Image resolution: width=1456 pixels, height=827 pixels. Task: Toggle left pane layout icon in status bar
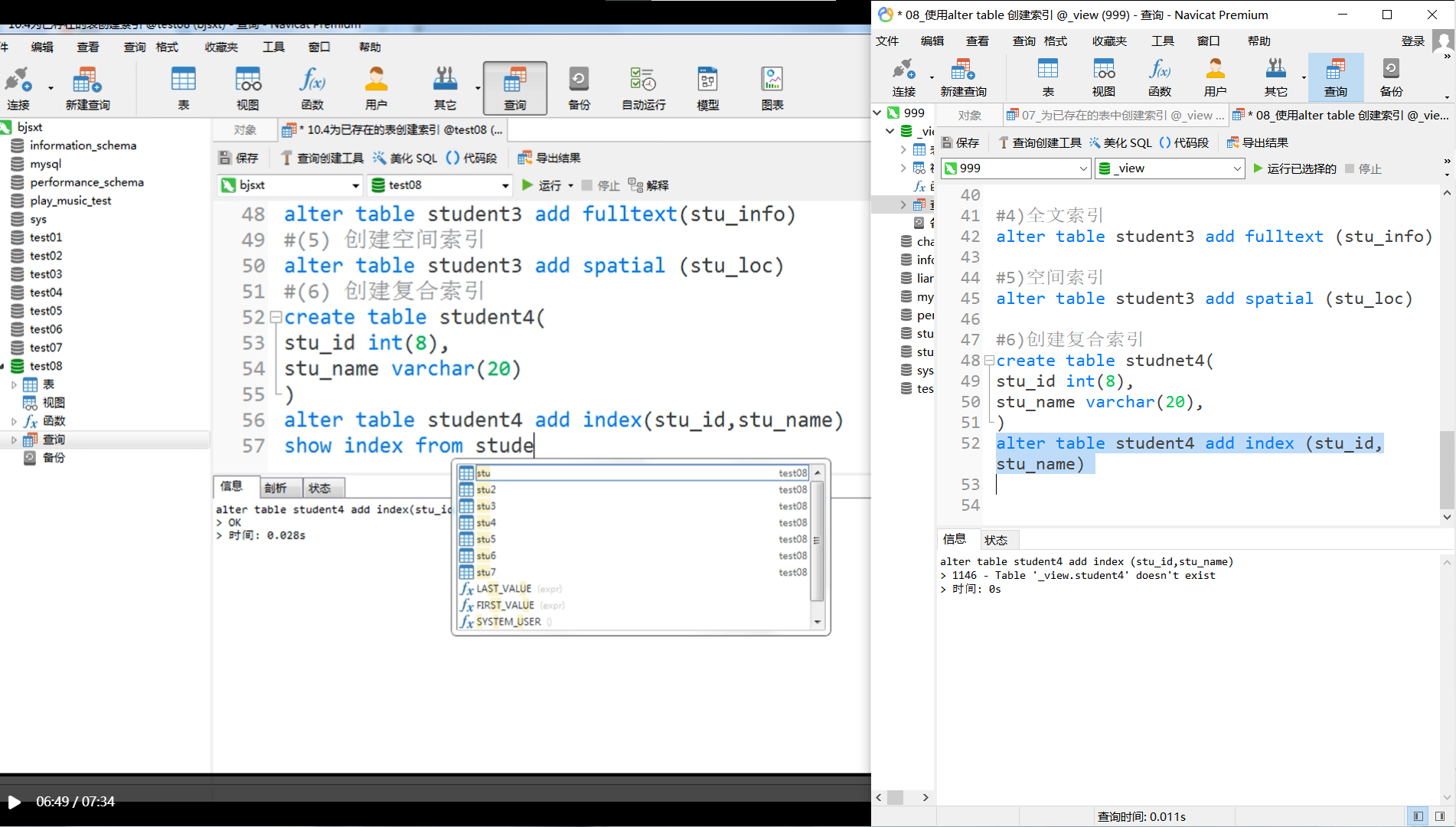(1418, 816)
